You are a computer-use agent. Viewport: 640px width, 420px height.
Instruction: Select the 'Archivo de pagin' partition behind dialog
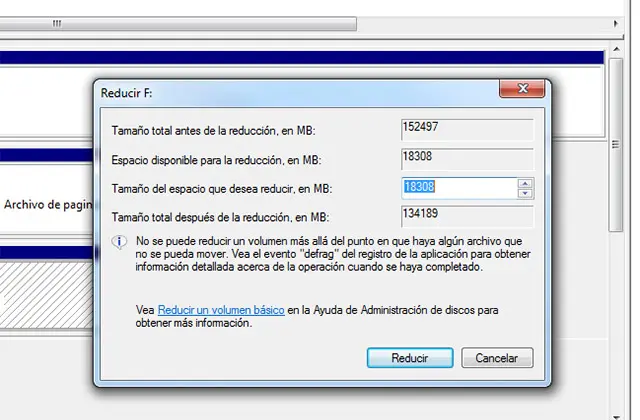click(45, 204)
